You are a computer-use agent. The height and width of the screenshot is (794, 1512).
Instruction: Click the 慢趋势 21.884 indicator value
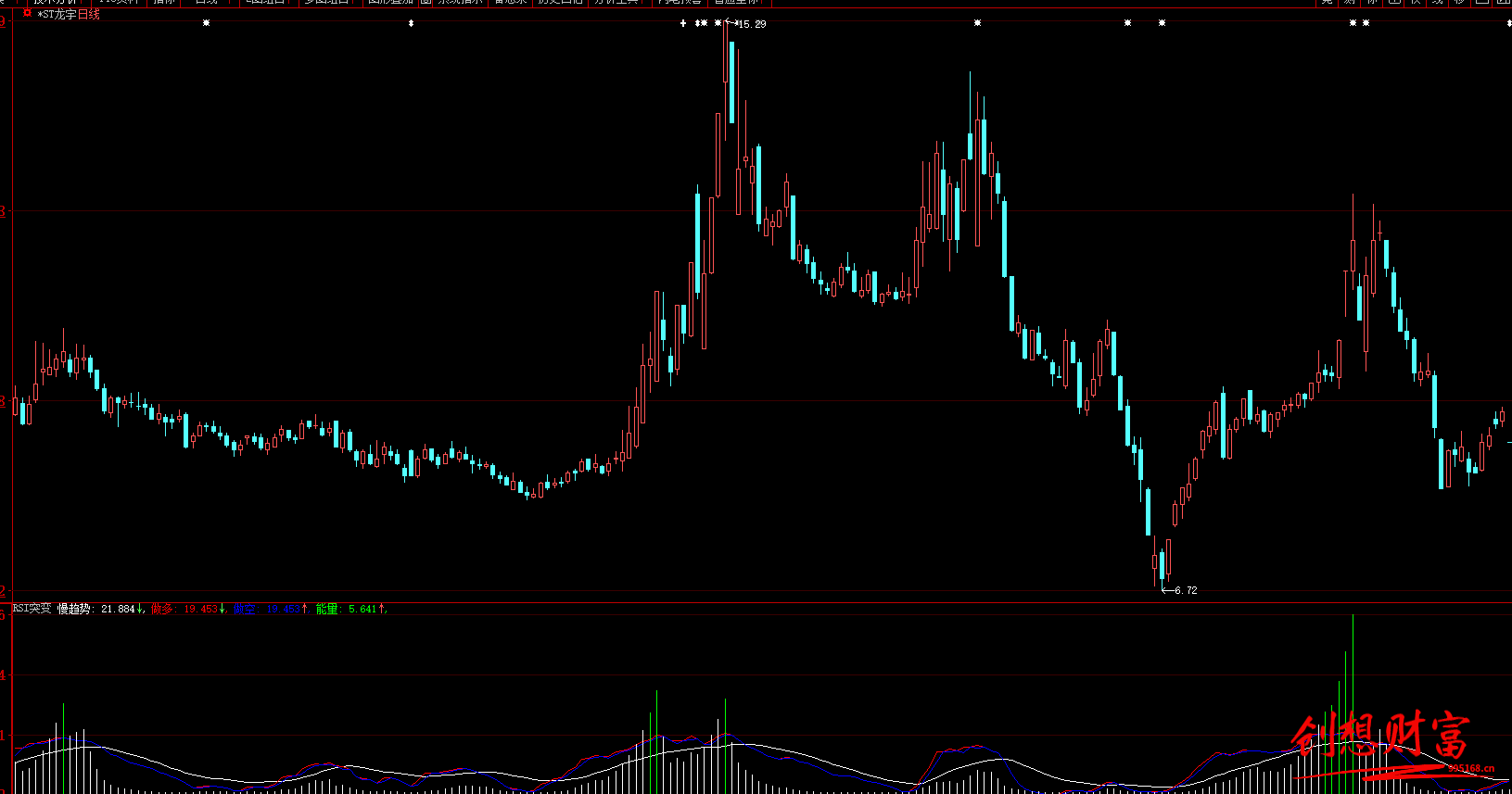click(x=101, y=609)
